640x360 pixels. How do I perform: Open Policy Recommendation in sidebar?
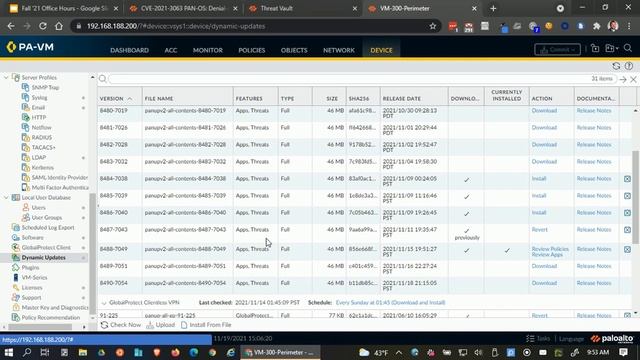click(51, 318)
